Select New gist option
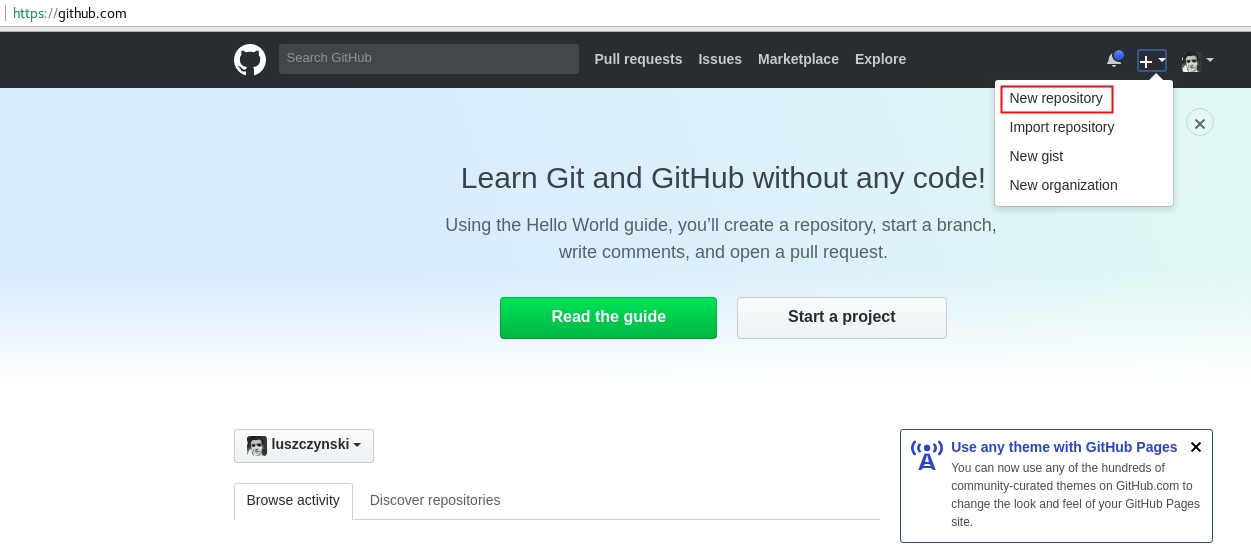Screen dimensions: 1251x549 tap(1036, 156)
